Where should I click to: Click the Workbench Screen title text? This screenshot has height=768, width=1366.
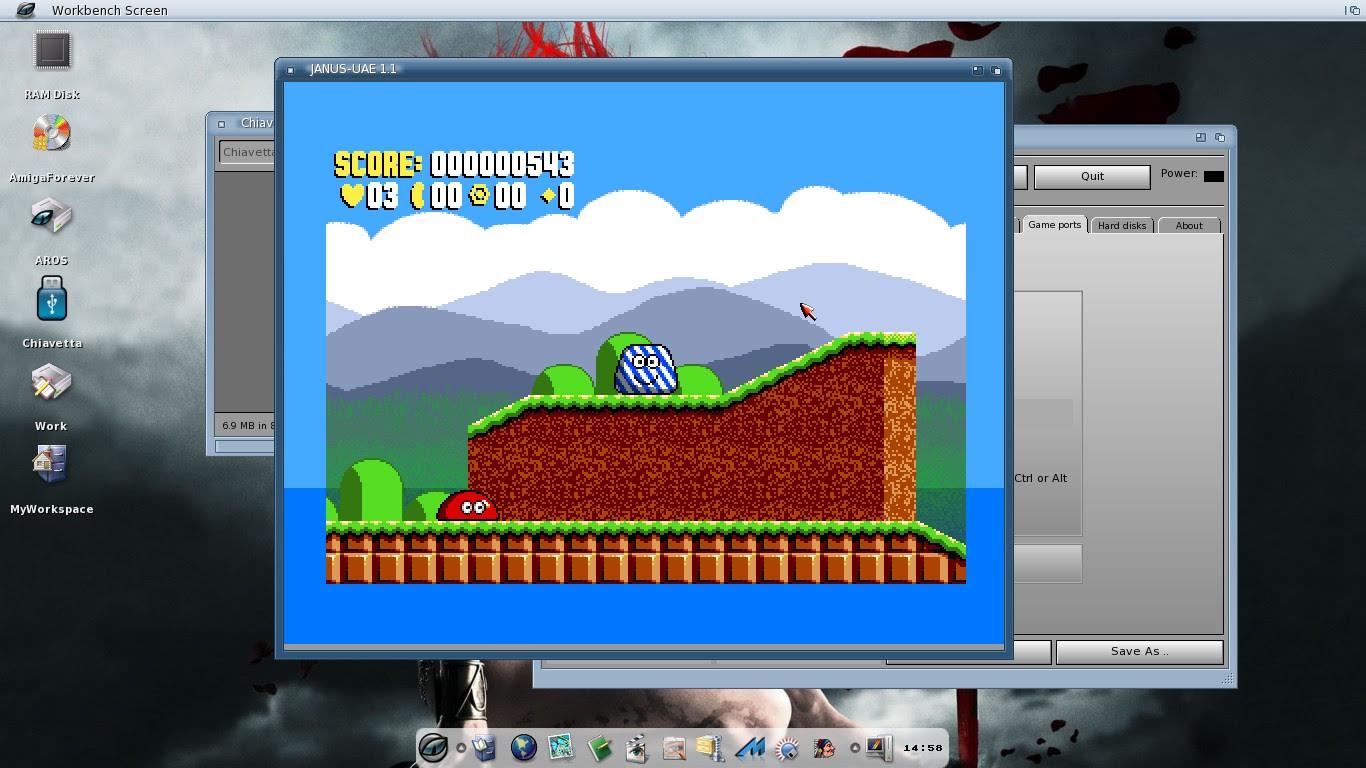[110, 10]
